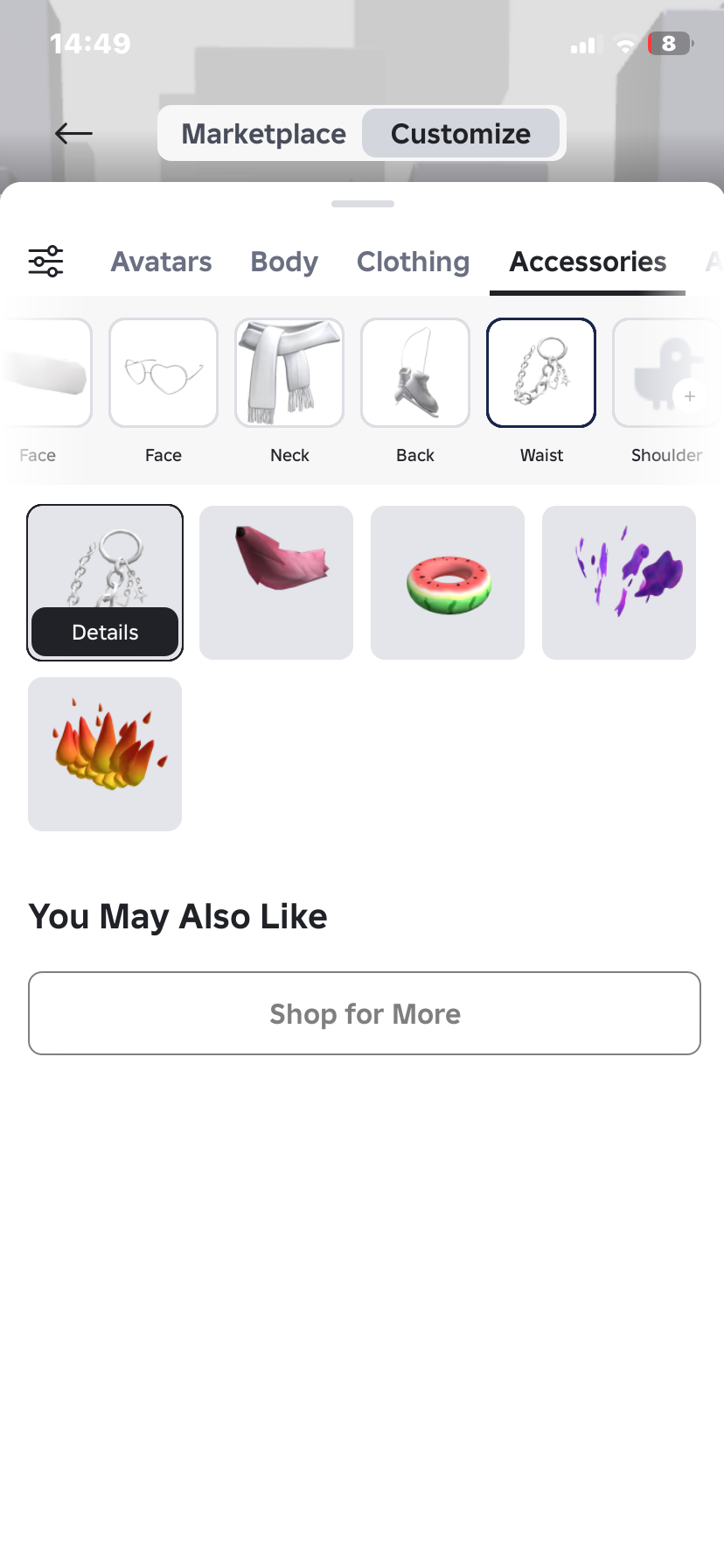Open the Accessories tab

coord(588,262)
